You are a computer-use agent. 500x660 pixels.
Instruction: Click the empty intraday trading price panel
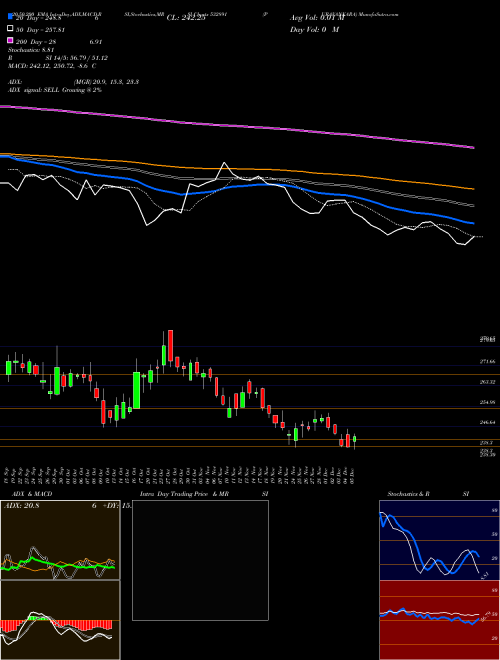(x=200, y=560)
